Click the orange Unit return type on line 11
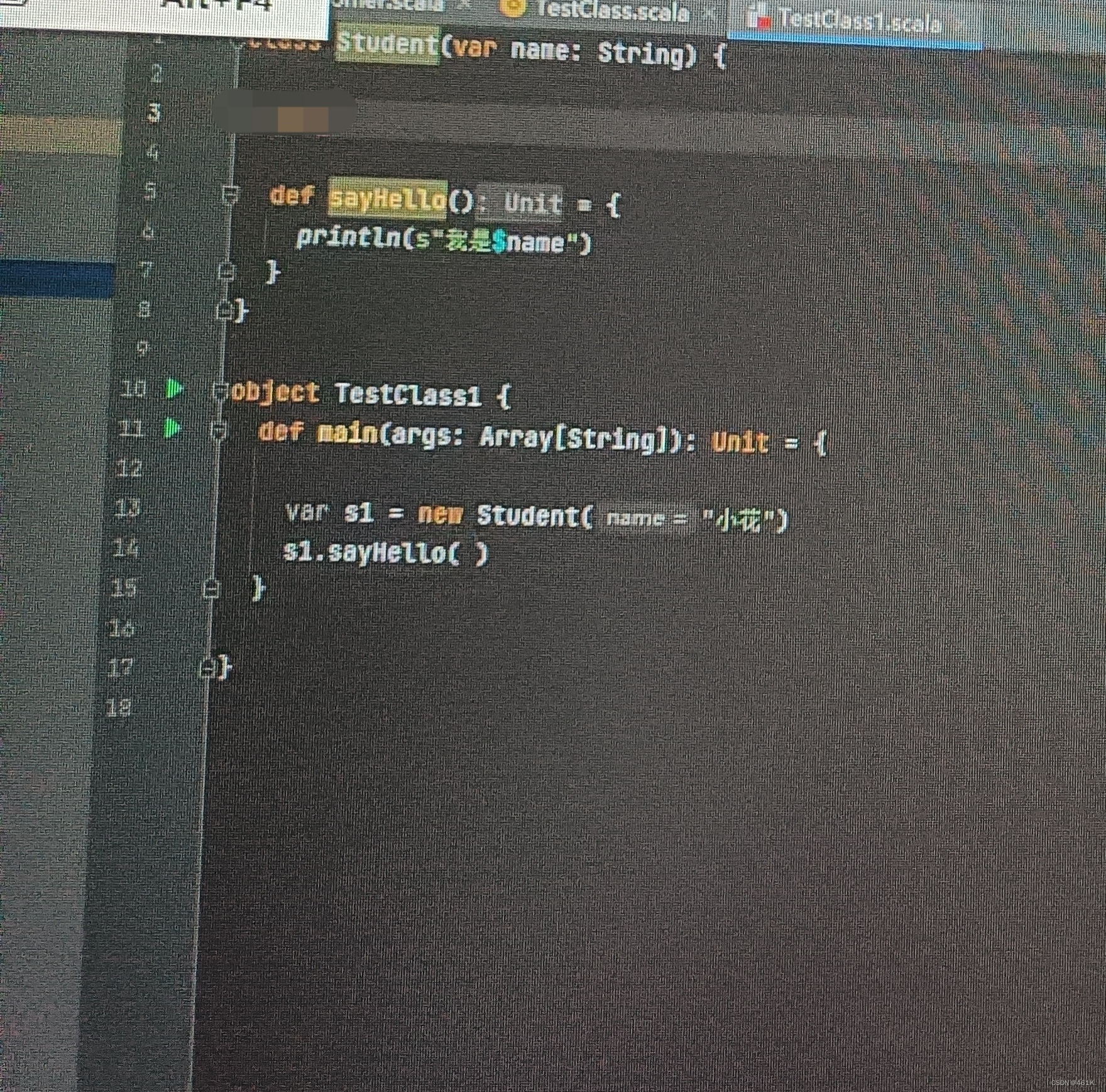Screen dimensions: 1106x1092 [740, 442]
